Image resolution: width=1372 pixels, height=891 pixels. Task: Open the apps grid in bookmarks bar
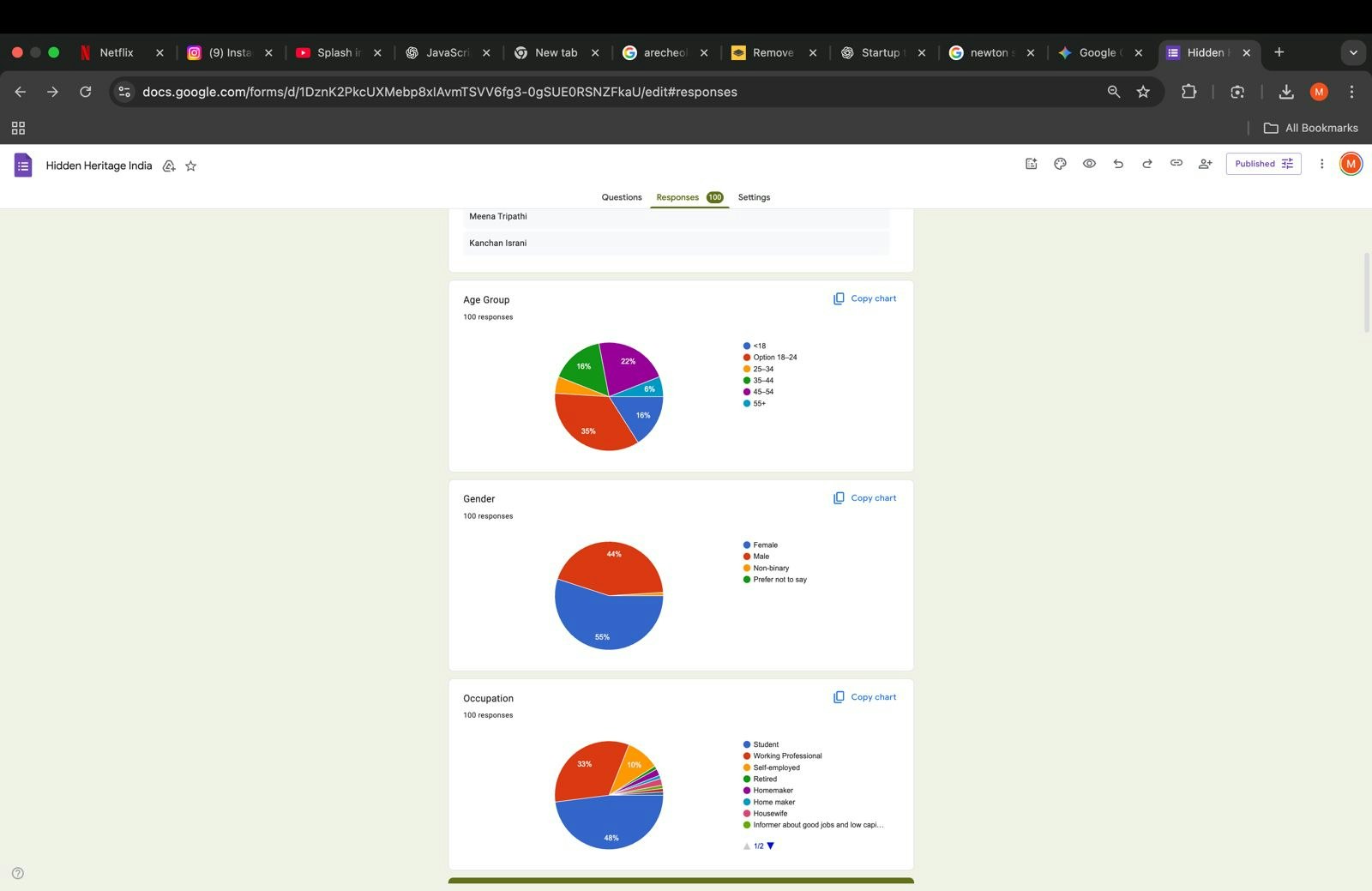[18, 128]
